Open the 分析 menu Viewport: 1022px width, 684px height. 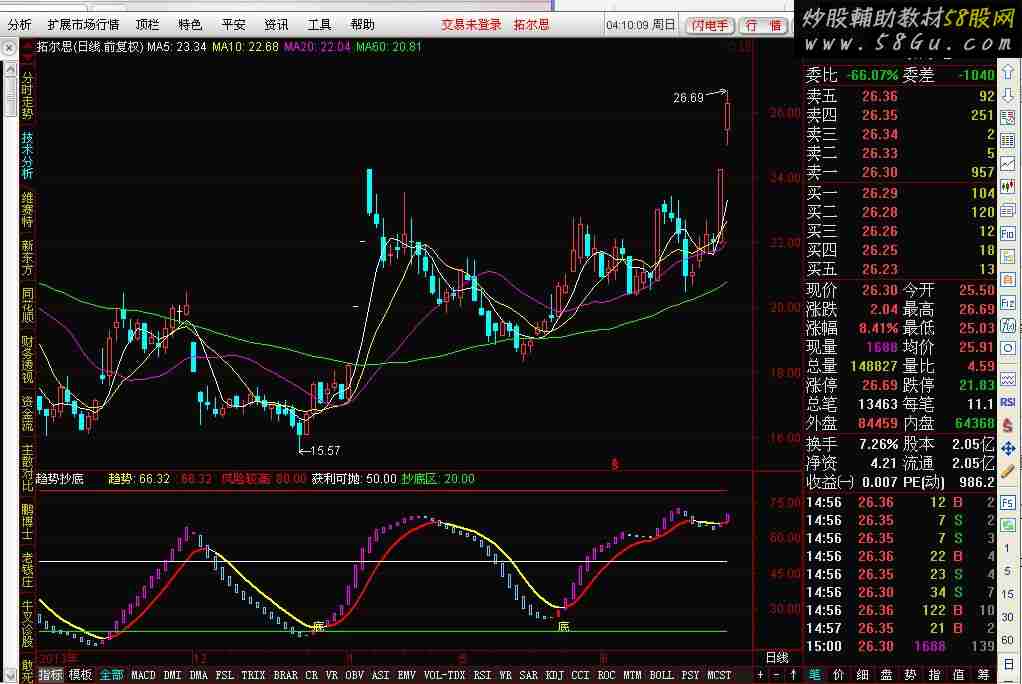point(19,25)
